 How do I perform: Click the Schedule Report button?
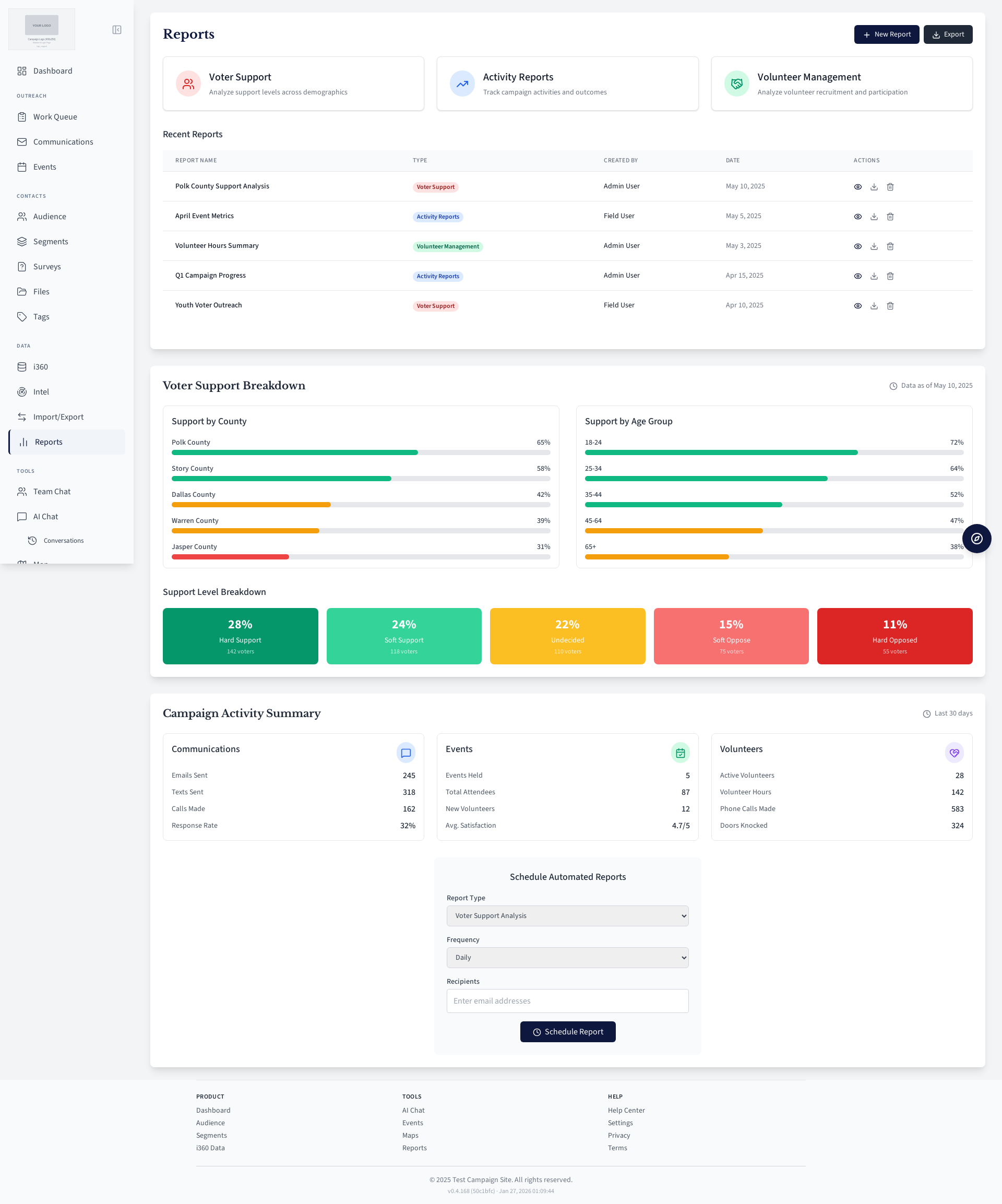pyautogui.click(x=567, y=1031)
